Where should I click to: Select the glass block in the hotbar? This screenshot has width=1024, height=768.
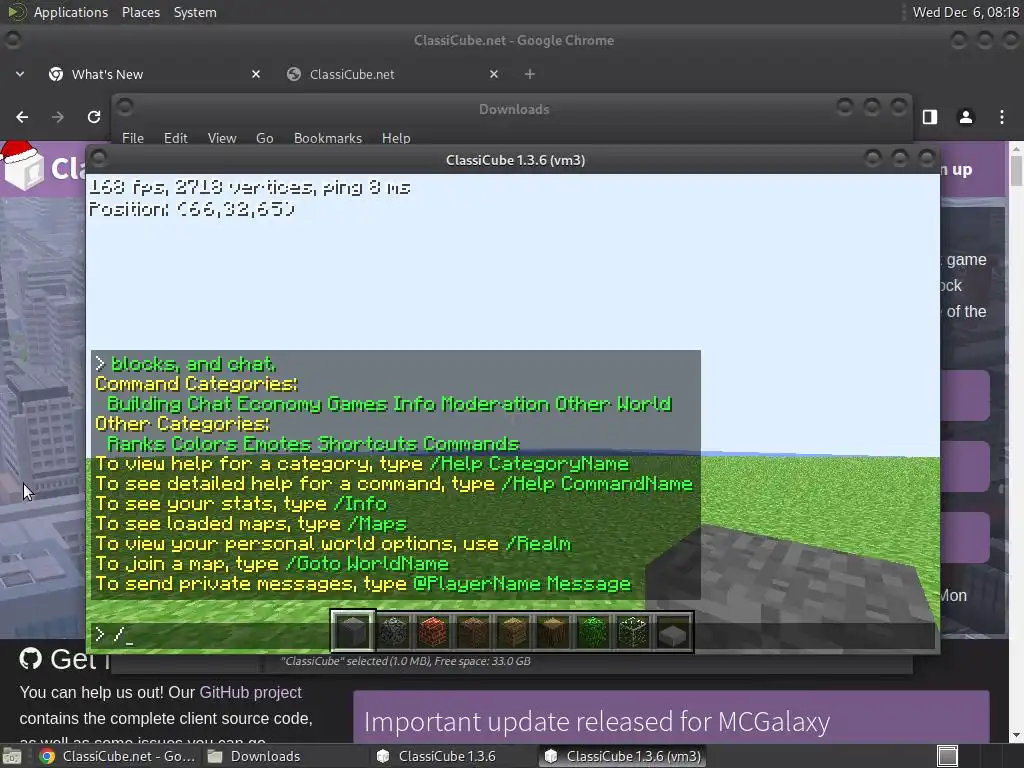click(632, 632)
